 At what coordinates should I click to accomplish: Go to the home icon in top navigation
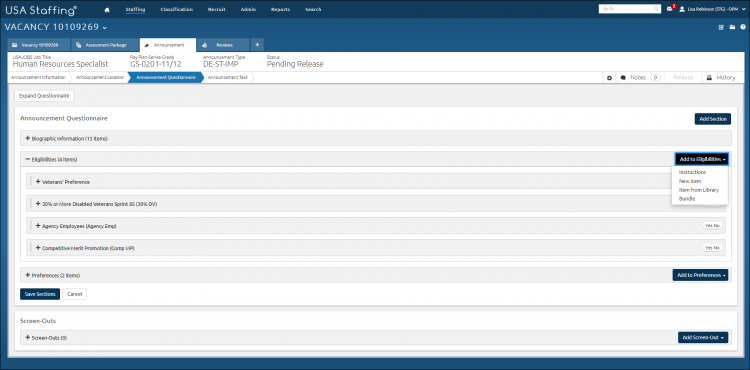click(x=107, y=9)
